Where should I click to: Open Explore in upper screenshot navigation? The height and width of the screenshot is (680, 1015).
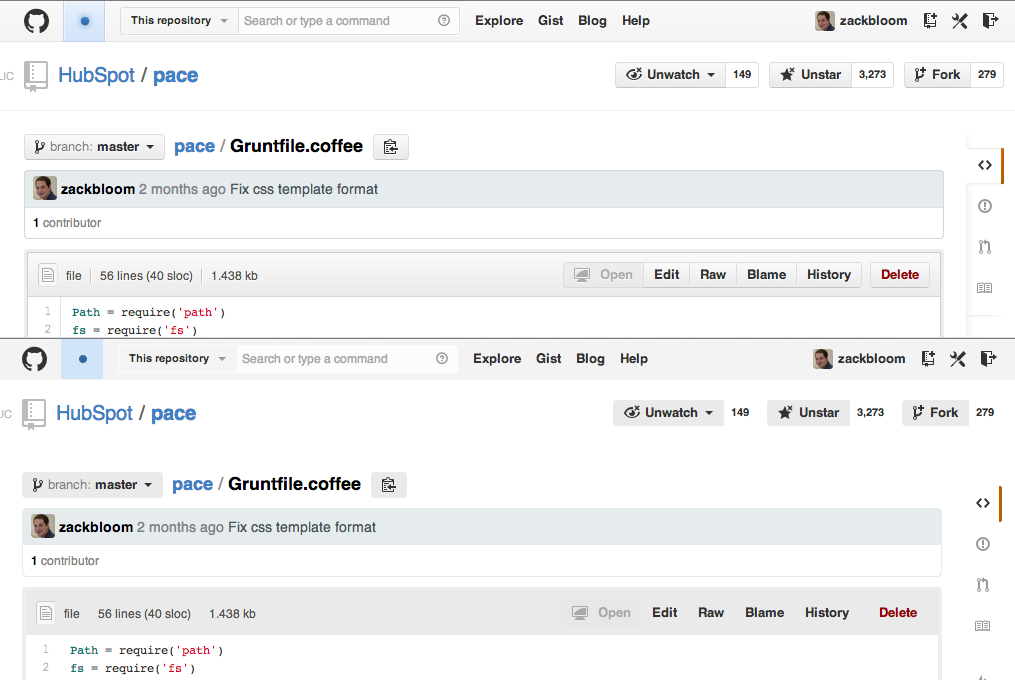coord(499,21)
